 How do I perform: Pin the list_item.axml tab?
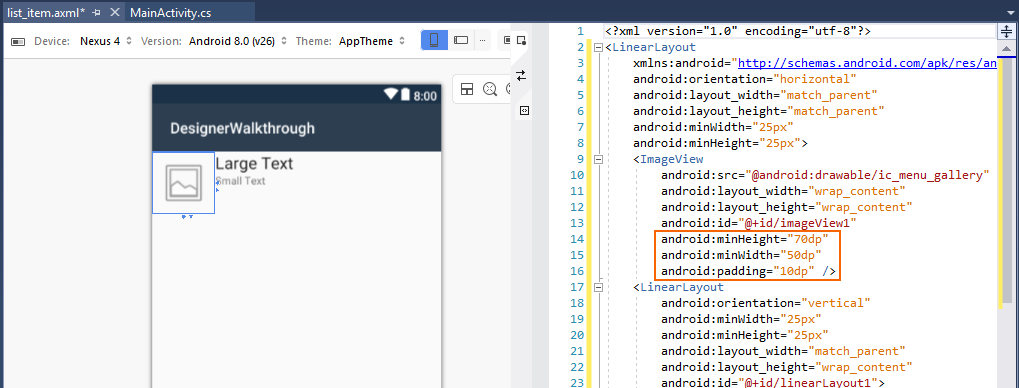coord(96,12)
